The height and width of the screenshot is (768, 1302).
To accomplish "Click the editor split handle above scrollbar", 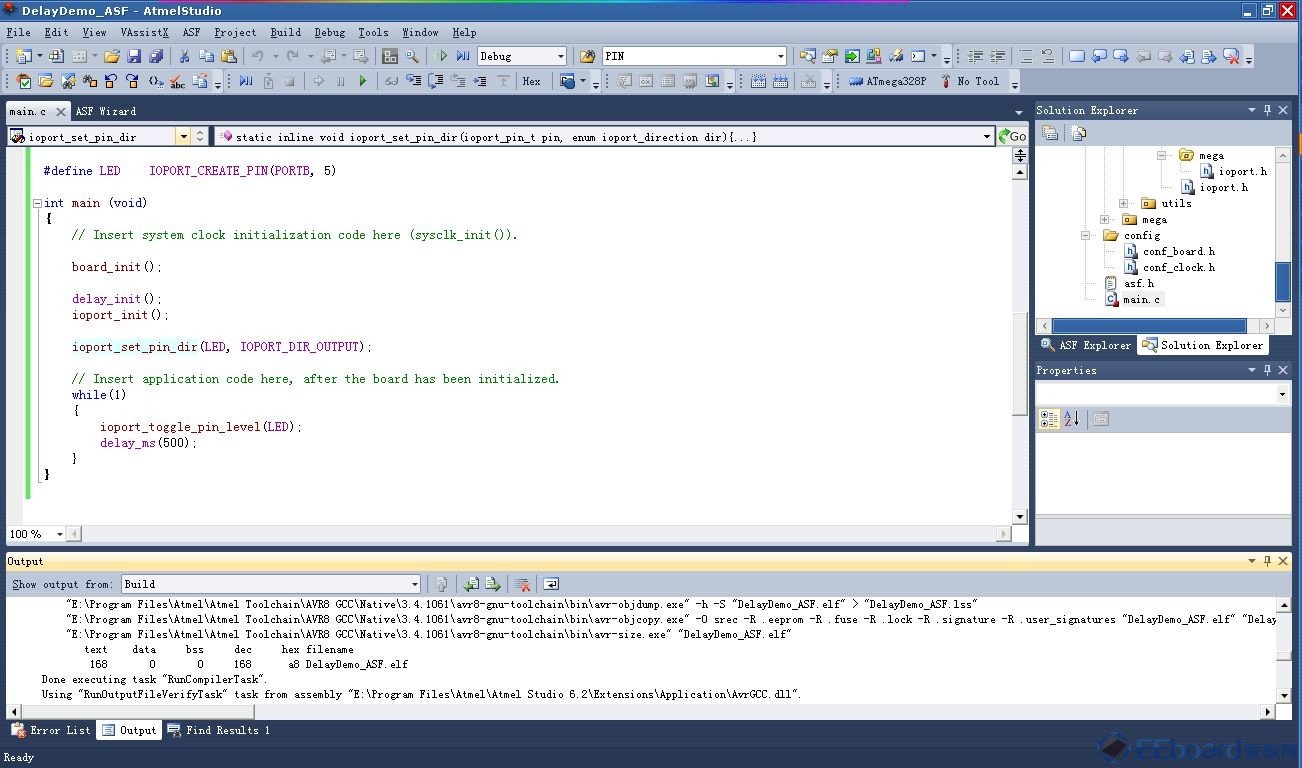I will pos(1020,155).
